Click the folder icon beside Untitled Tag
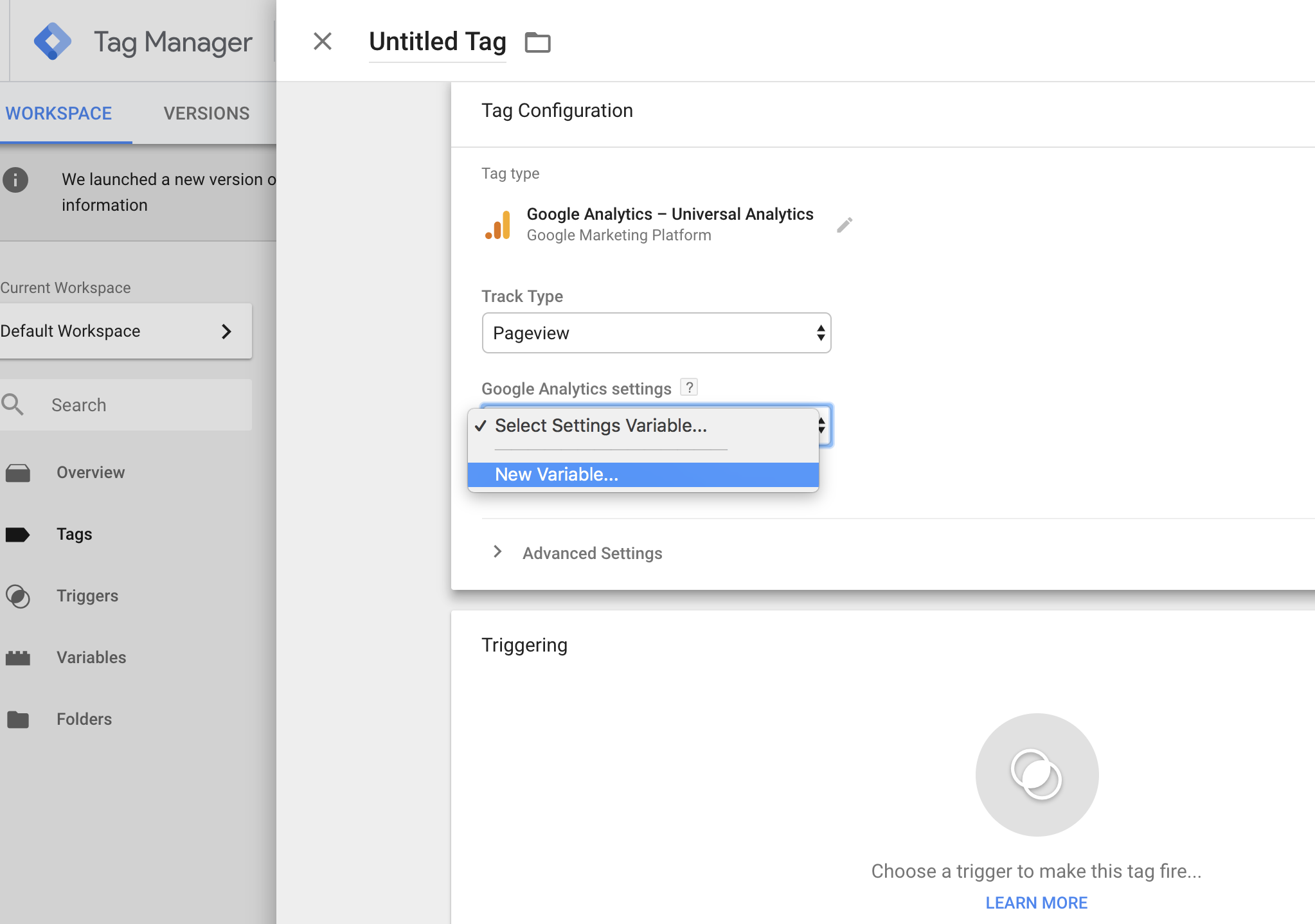Image resolution: width=1315 pixels, height=924 pixels. 537,42
